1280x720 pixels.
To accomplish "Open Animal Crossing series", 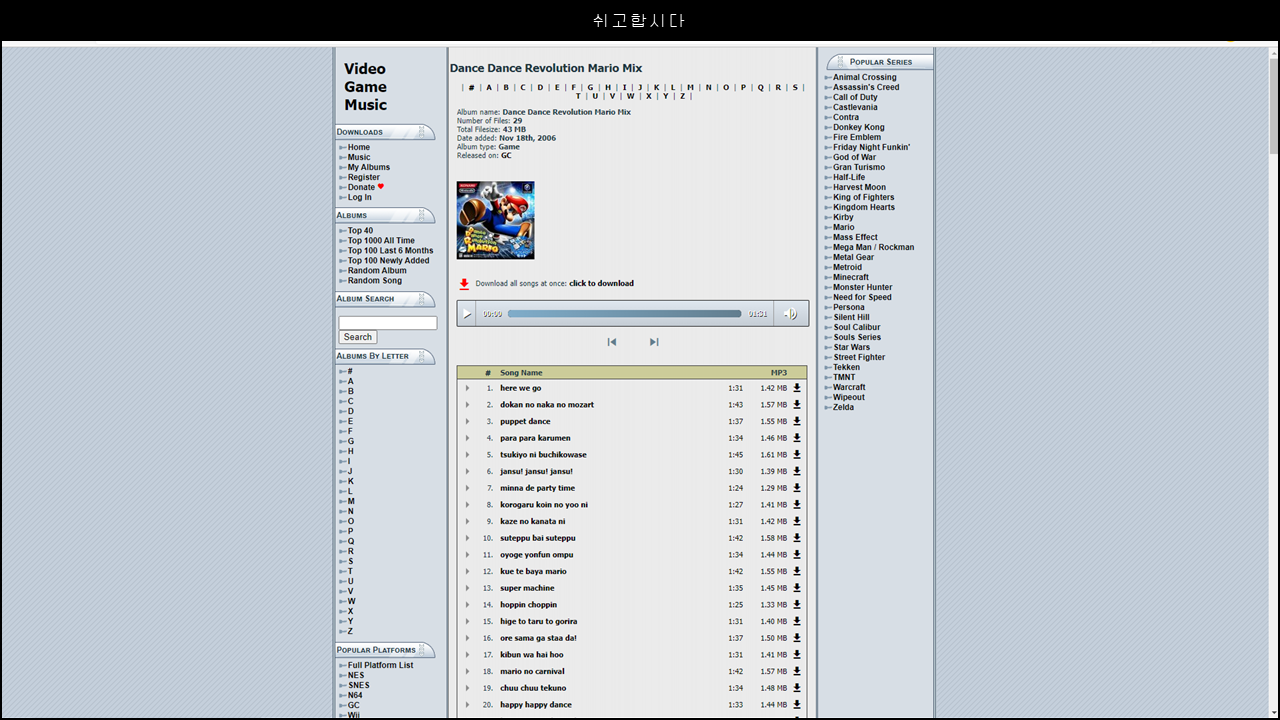I will pyautogui.click(x=865, y=78).
